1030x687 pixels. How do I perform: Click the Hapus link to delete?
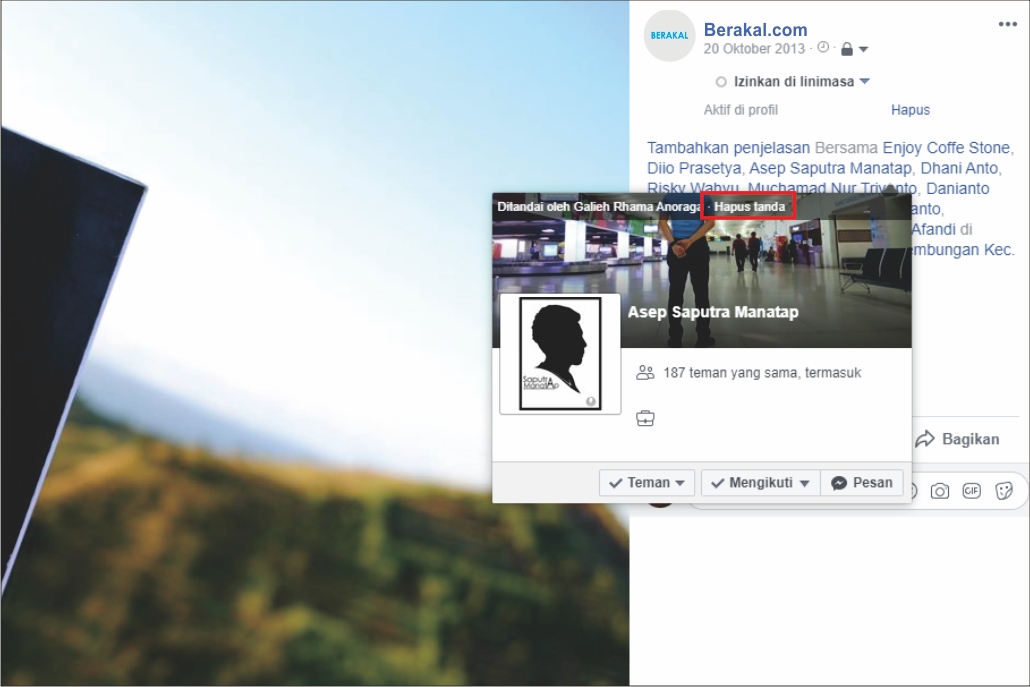(x=909, y=110)
